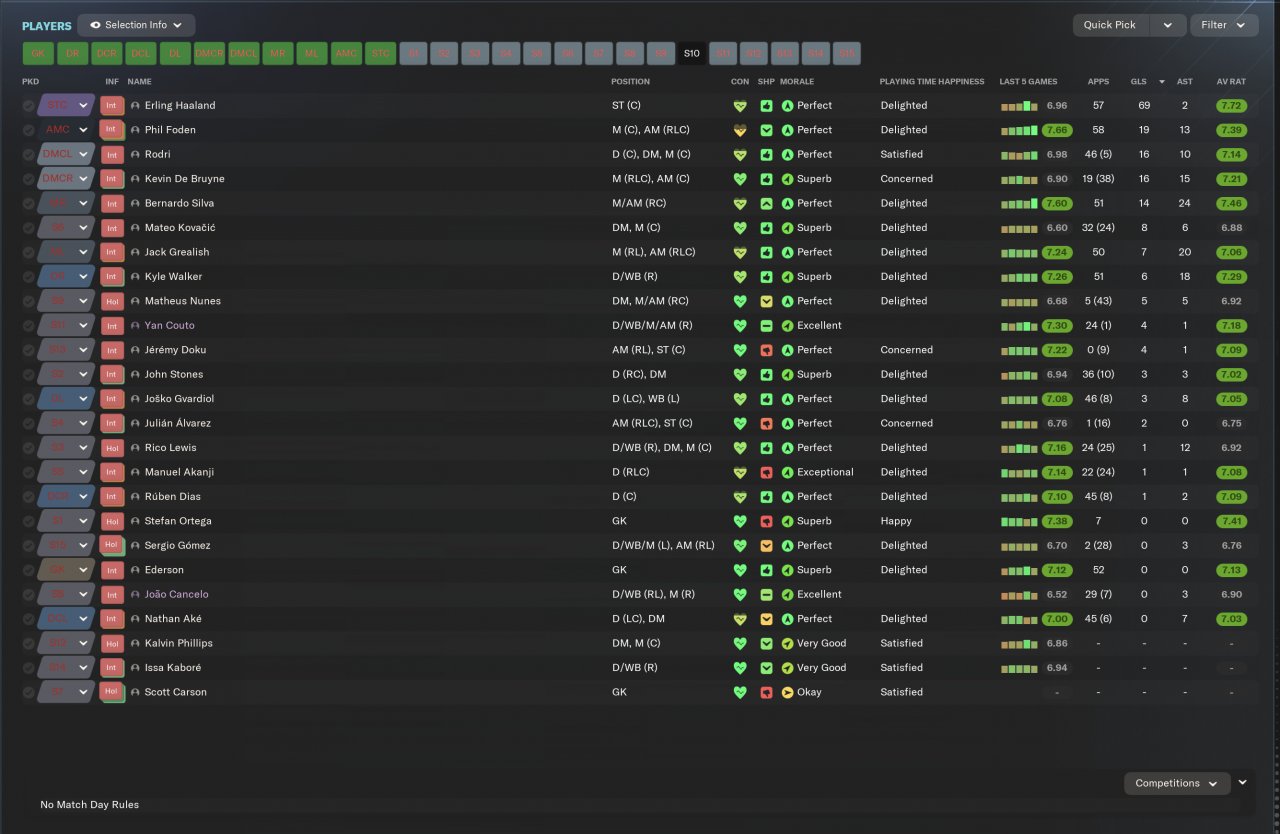Click Nathan Aké's yellow sharpness icon

(x=766, y=619)
